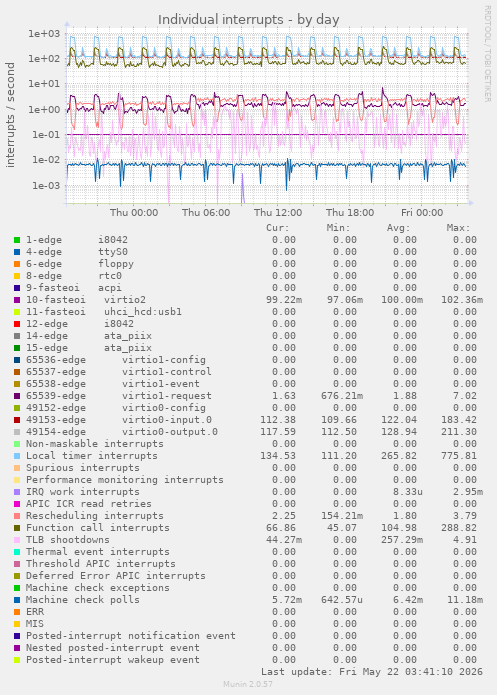Click the legend entry 65536-edge virtio1-config
The image size is (497, 695).
pos(116,360)
